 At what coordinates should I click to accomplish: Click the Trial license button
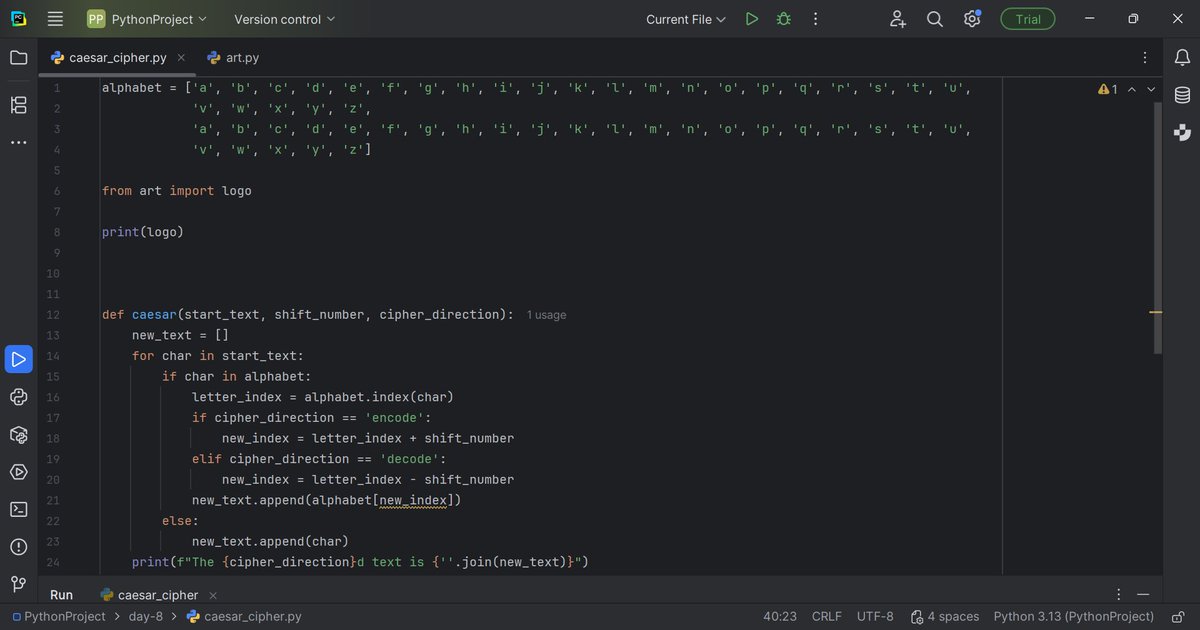[1027, 18]
